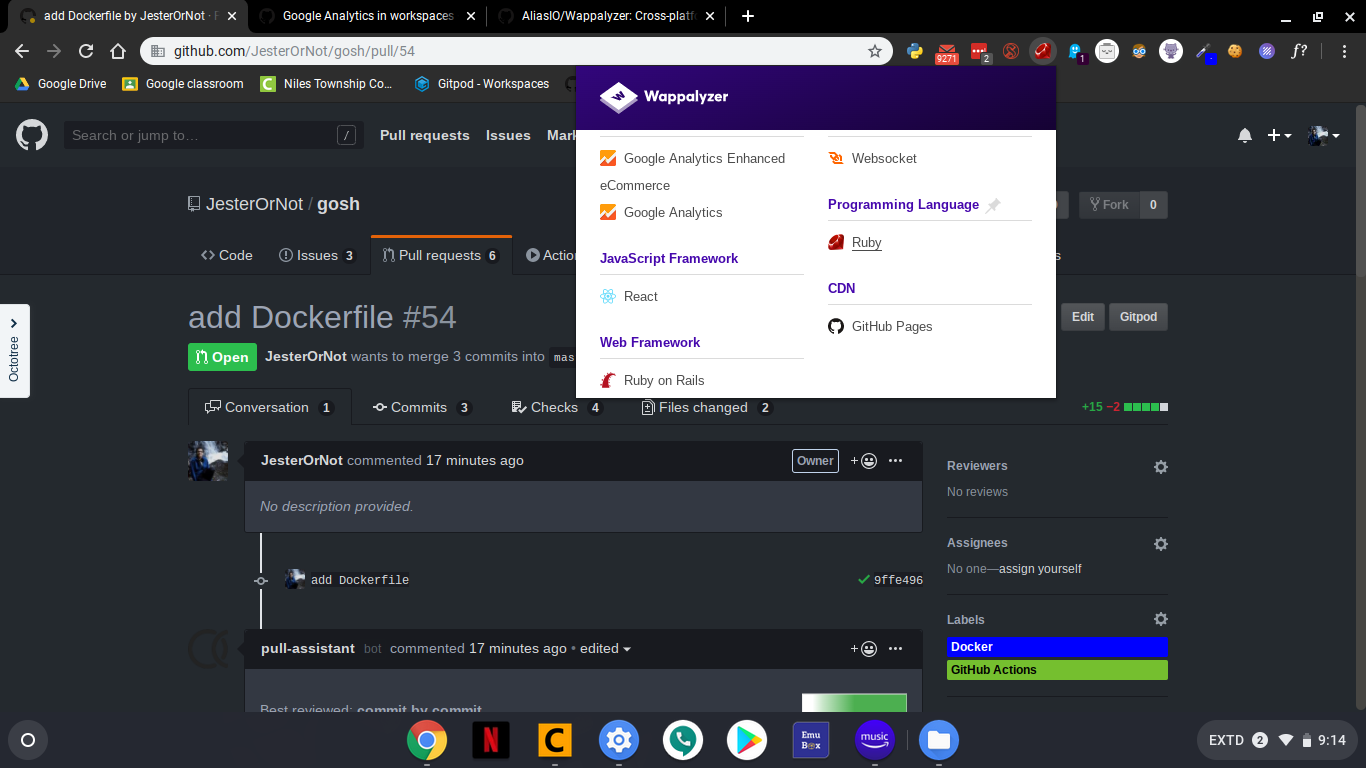Click the GitHub Actions label

click(1057, 670)
